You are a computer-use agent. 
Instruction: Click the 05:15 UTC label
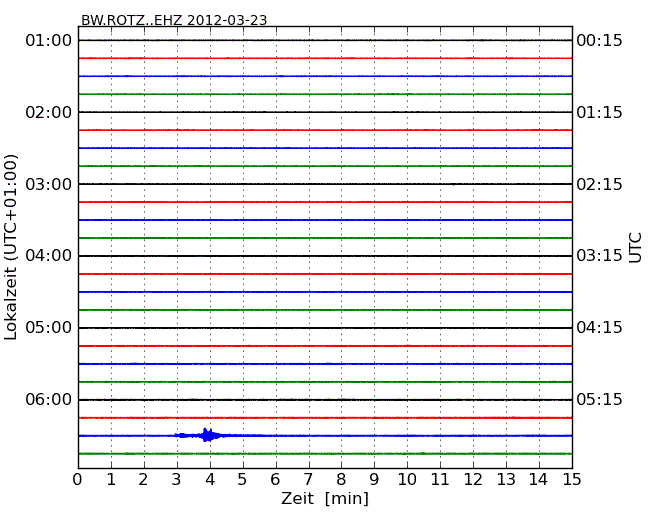click(x=599, y=399)
